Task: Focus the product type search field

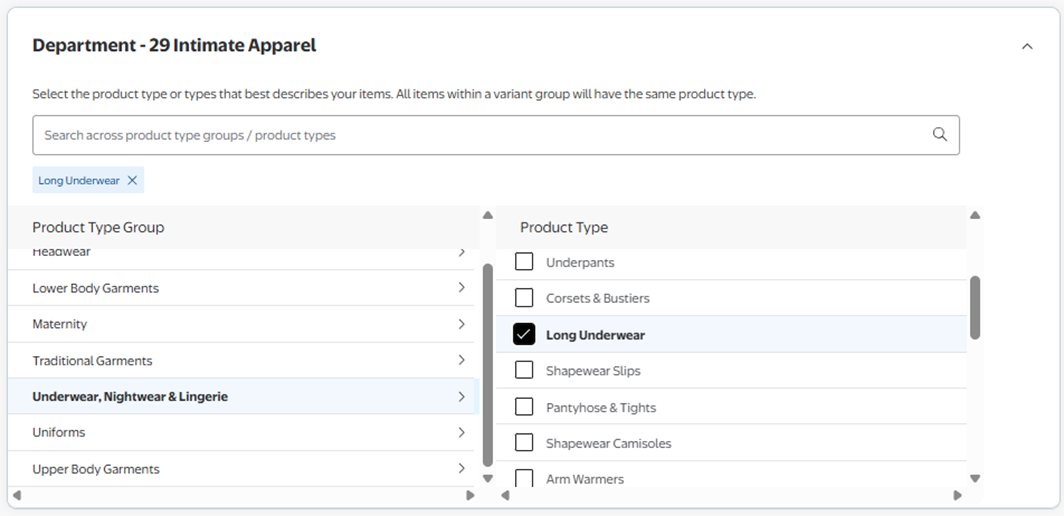Action: pos(480,135)
